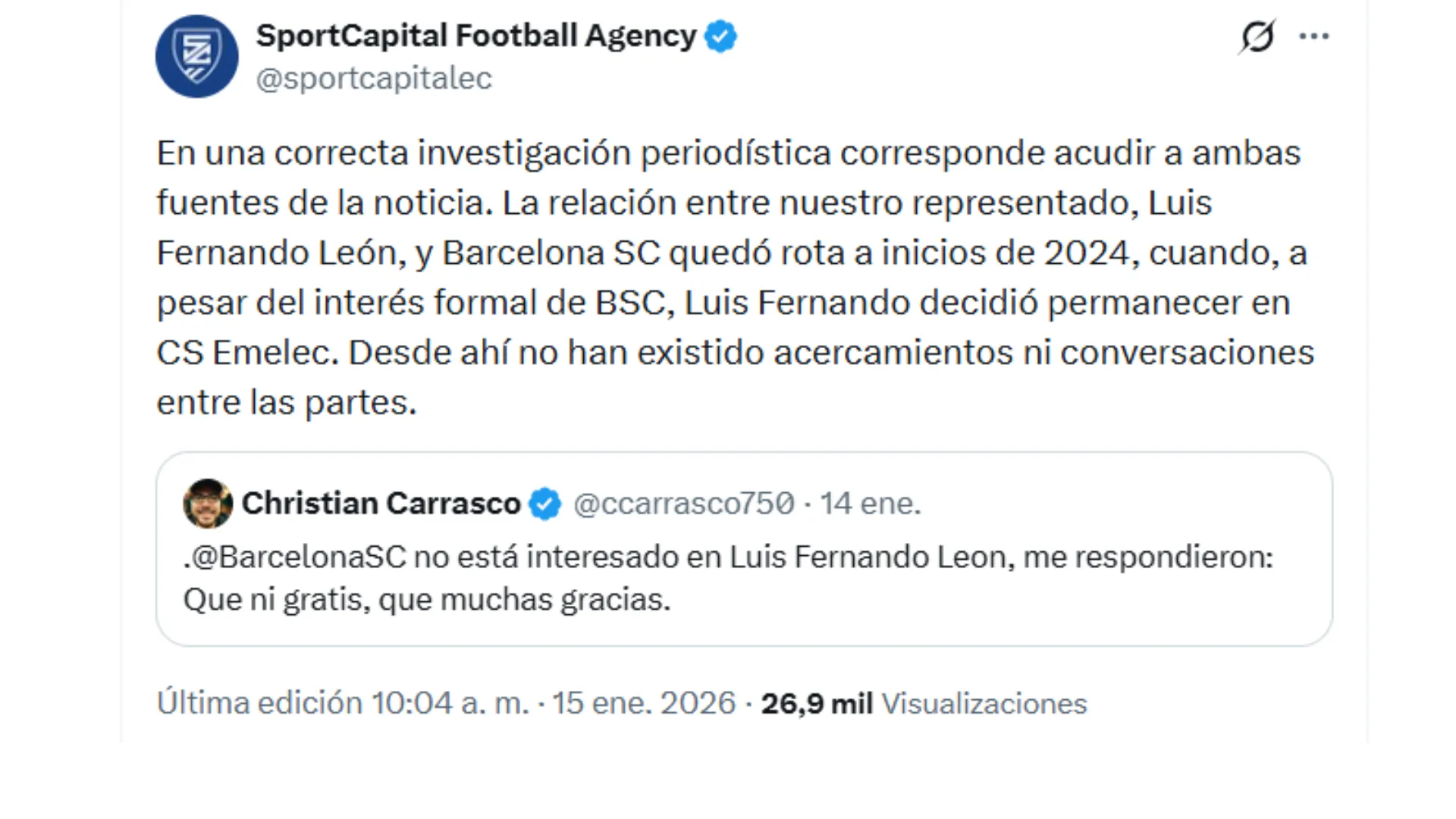Open Grok explanation for this post
Image resolution: width=1456 pixels, height=819 pixels.
(1257, 35)
